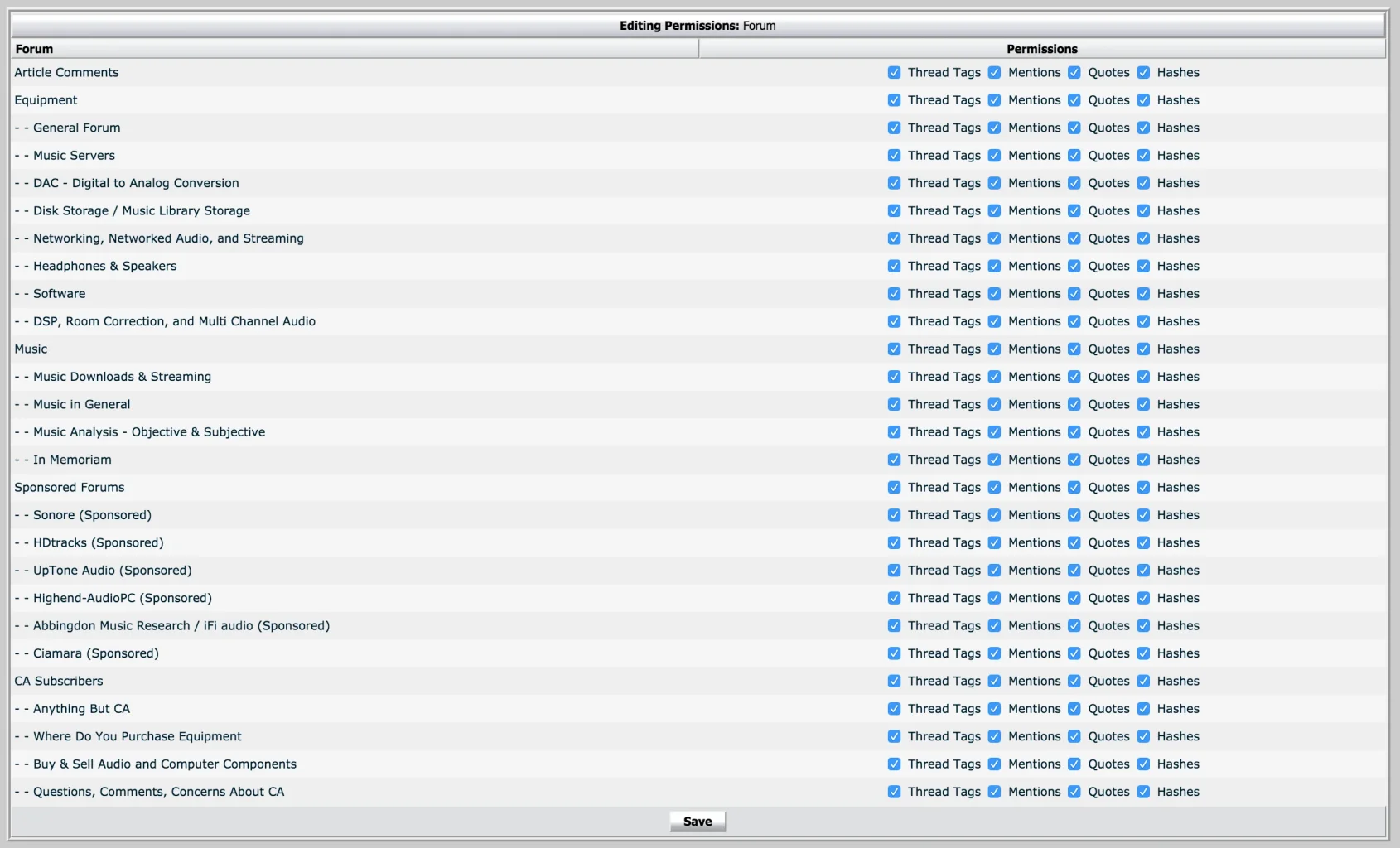The height and width of the screenshot is (848, 1400).
Task: Uncheck Thread Tags for Software
Action: [x=894, y=294]
